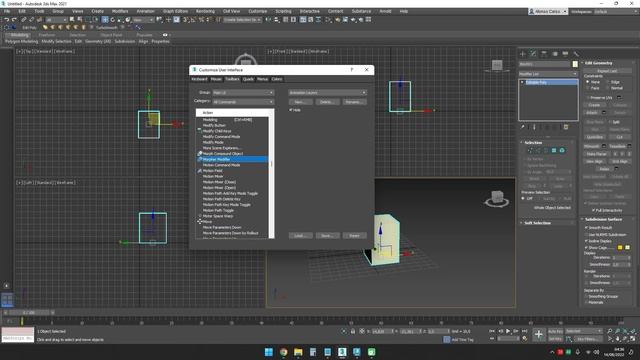Click the object color swatch beside name field
This screenshot has width=640, height=360.
[575, 64]
